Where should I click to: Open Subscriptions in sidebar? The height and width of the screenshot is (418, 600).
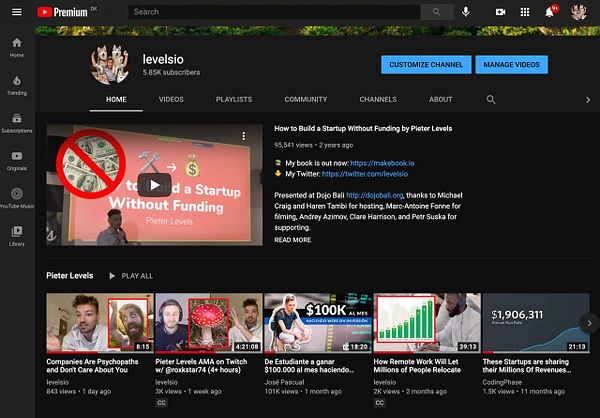pos(17,123)
